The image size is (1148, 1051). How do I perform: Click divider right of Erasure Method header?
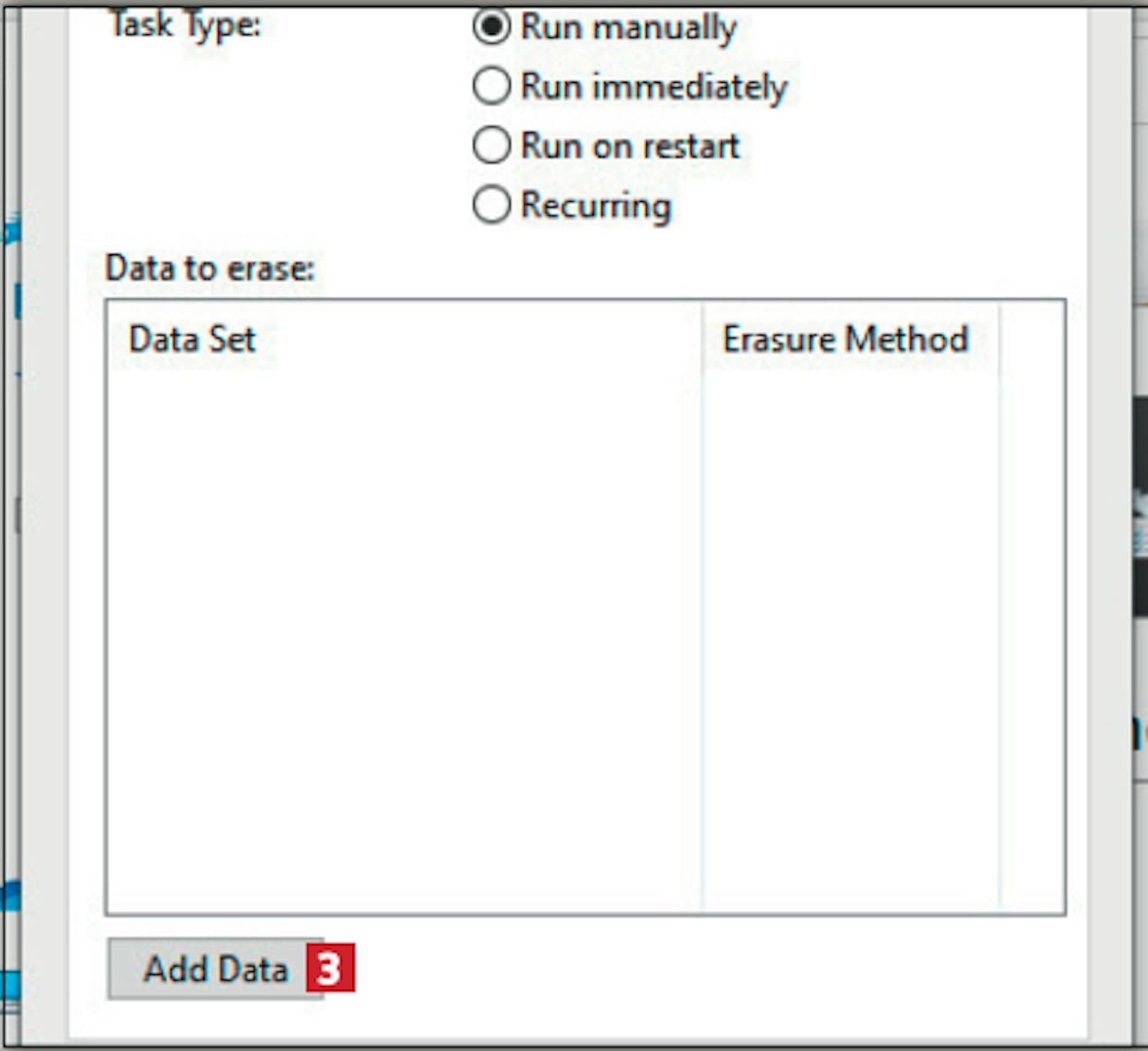[x=1000, y=339]
